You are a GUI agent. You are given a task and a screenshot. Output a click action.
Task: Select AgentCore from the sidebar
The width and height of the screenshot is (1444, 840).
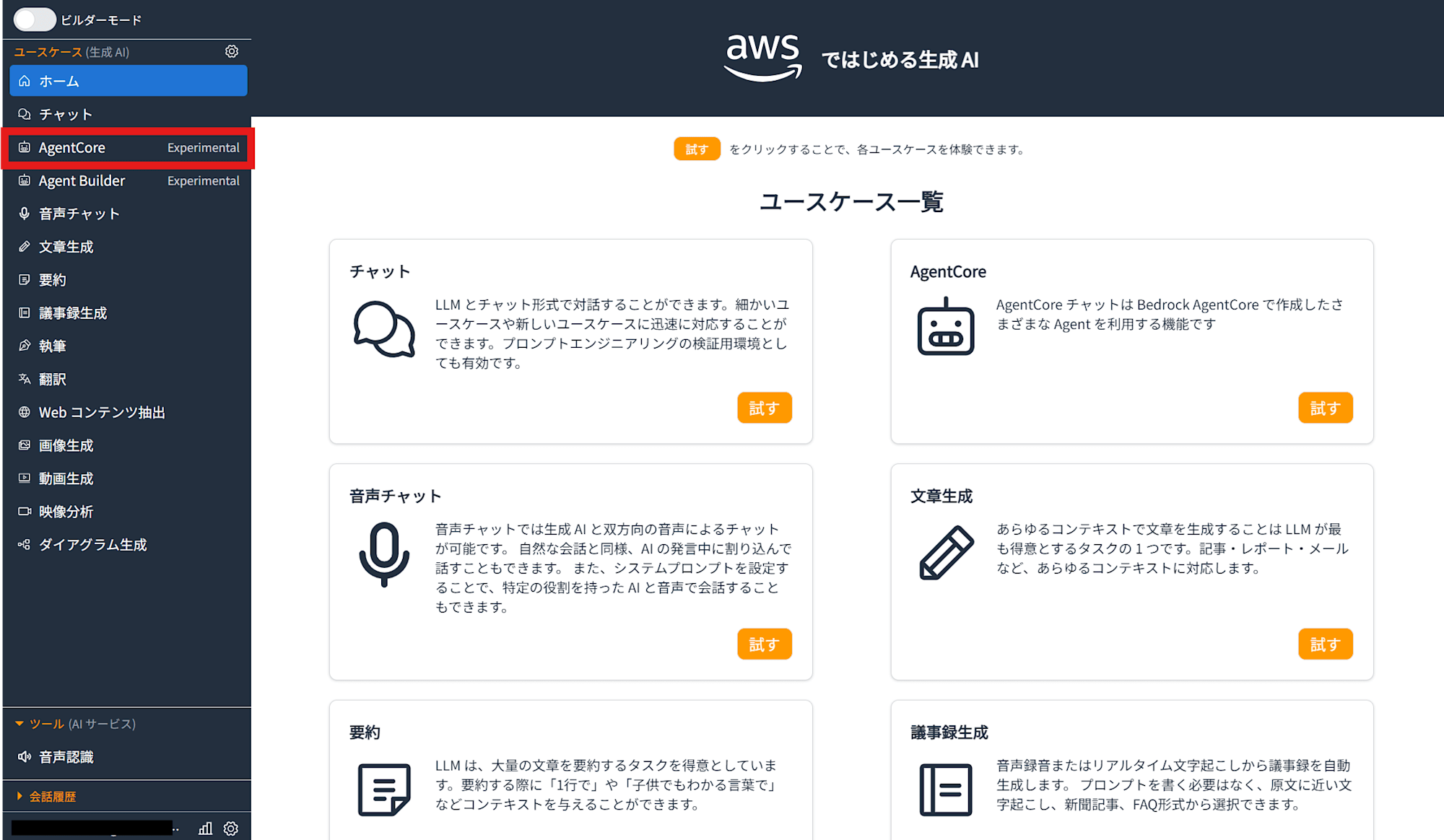click(71, 147)
